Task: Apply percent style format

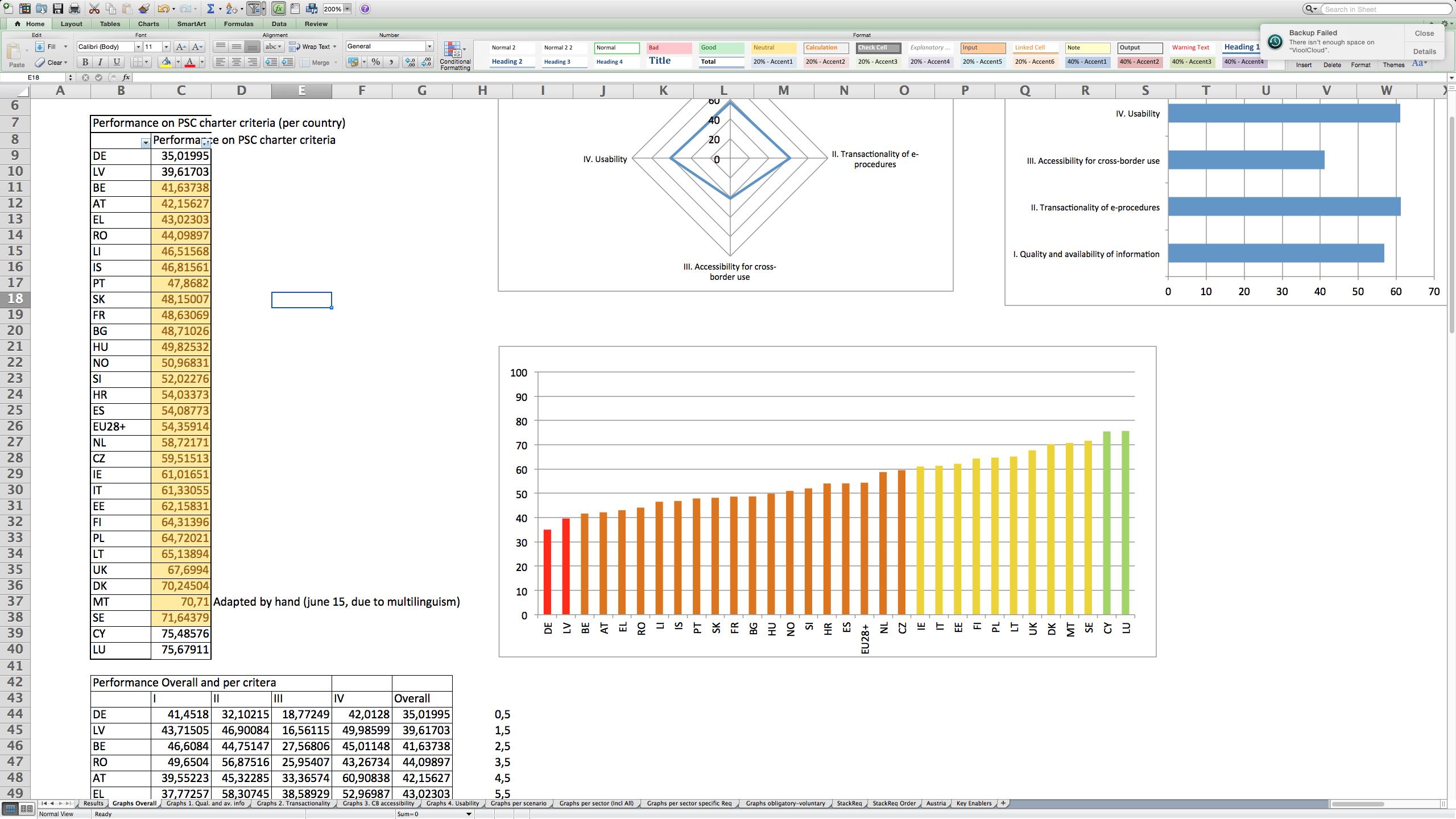Action: [375, 62]
